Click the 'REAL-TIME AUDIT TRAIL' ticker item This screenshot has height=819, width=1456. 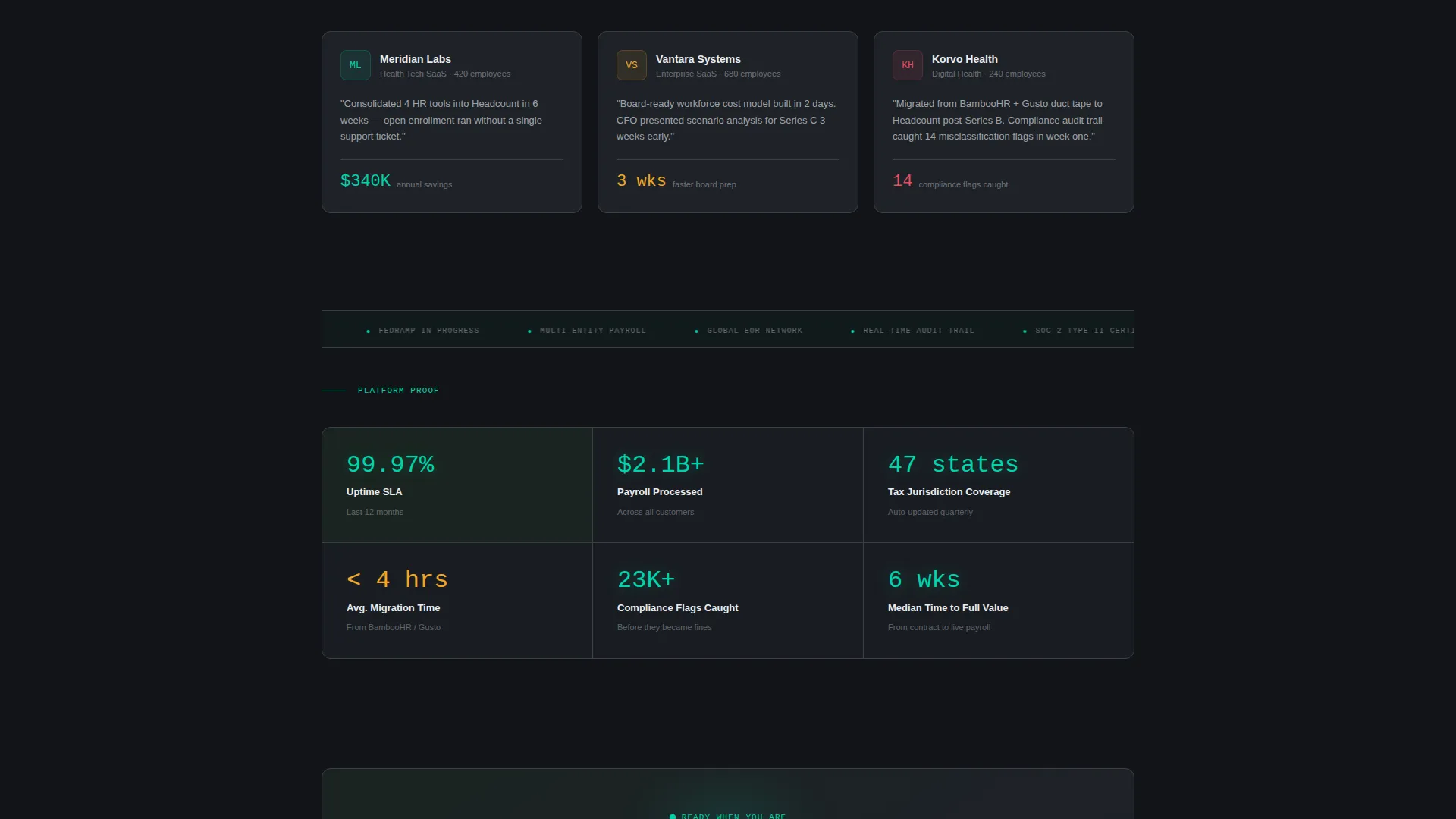919,331
